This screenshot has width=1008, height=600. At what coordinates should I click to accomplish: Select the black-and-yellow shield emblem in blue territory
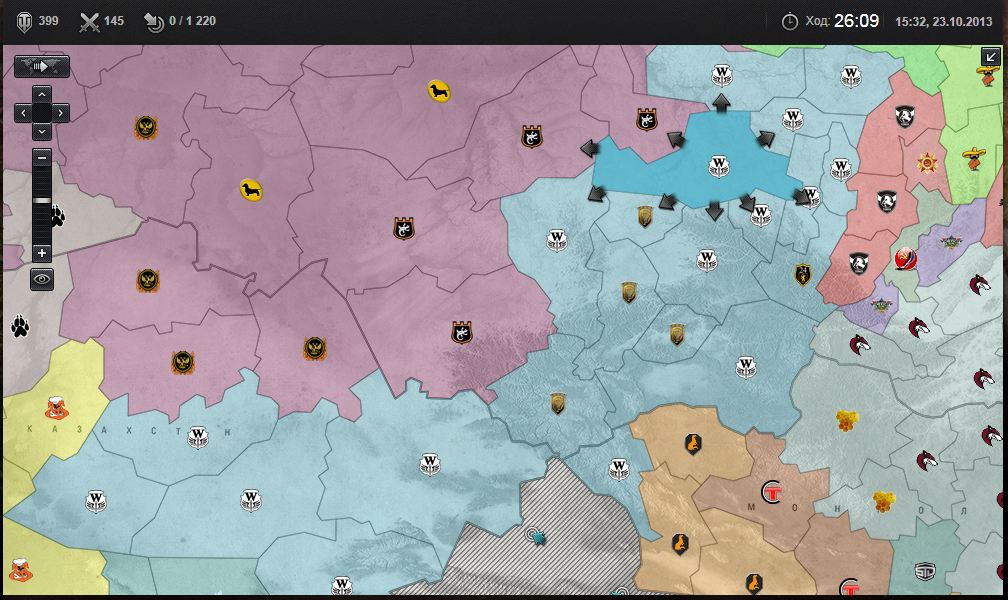tap(802, 275)
